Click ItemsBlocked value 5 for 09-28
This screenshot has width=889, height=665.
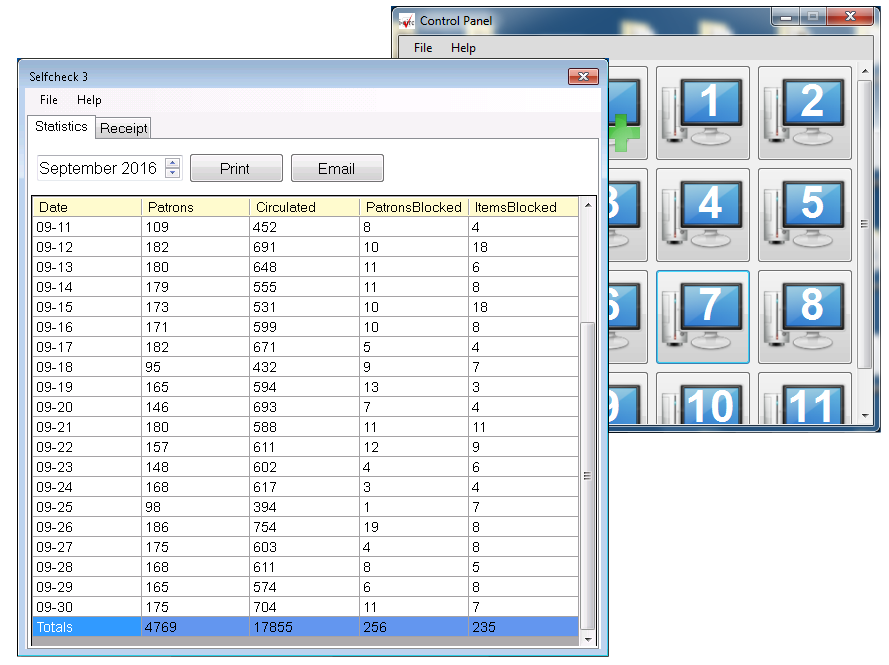[x=523, y=567]
